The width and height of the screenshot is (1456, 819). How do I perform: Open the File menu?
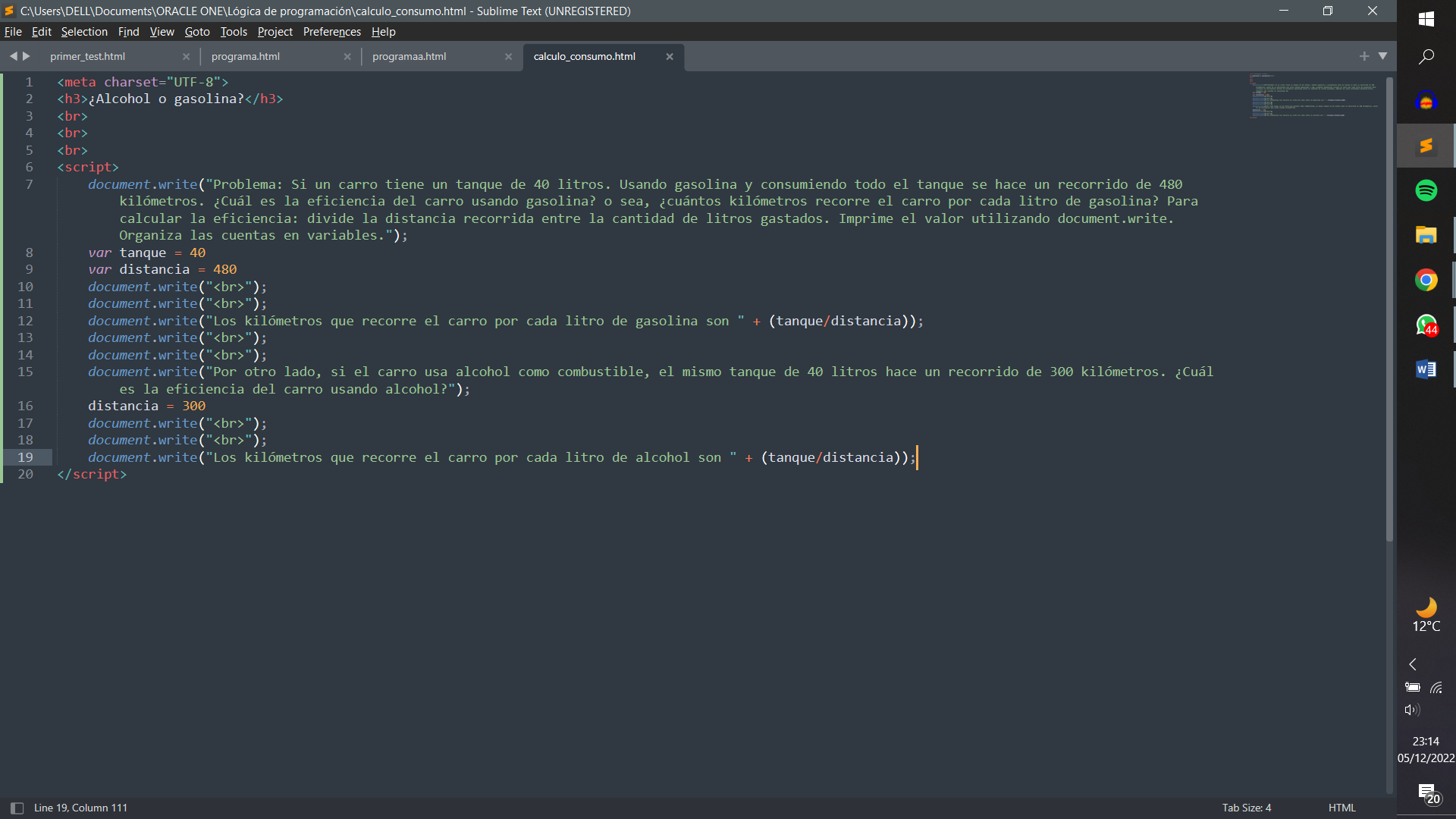coord(14,31)
